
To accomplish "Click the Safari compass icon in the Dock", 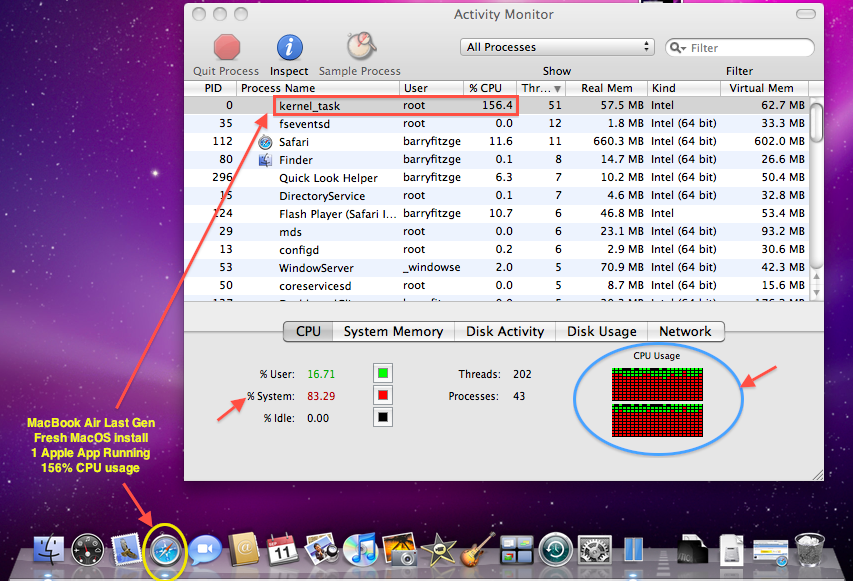I will (166, 552).
